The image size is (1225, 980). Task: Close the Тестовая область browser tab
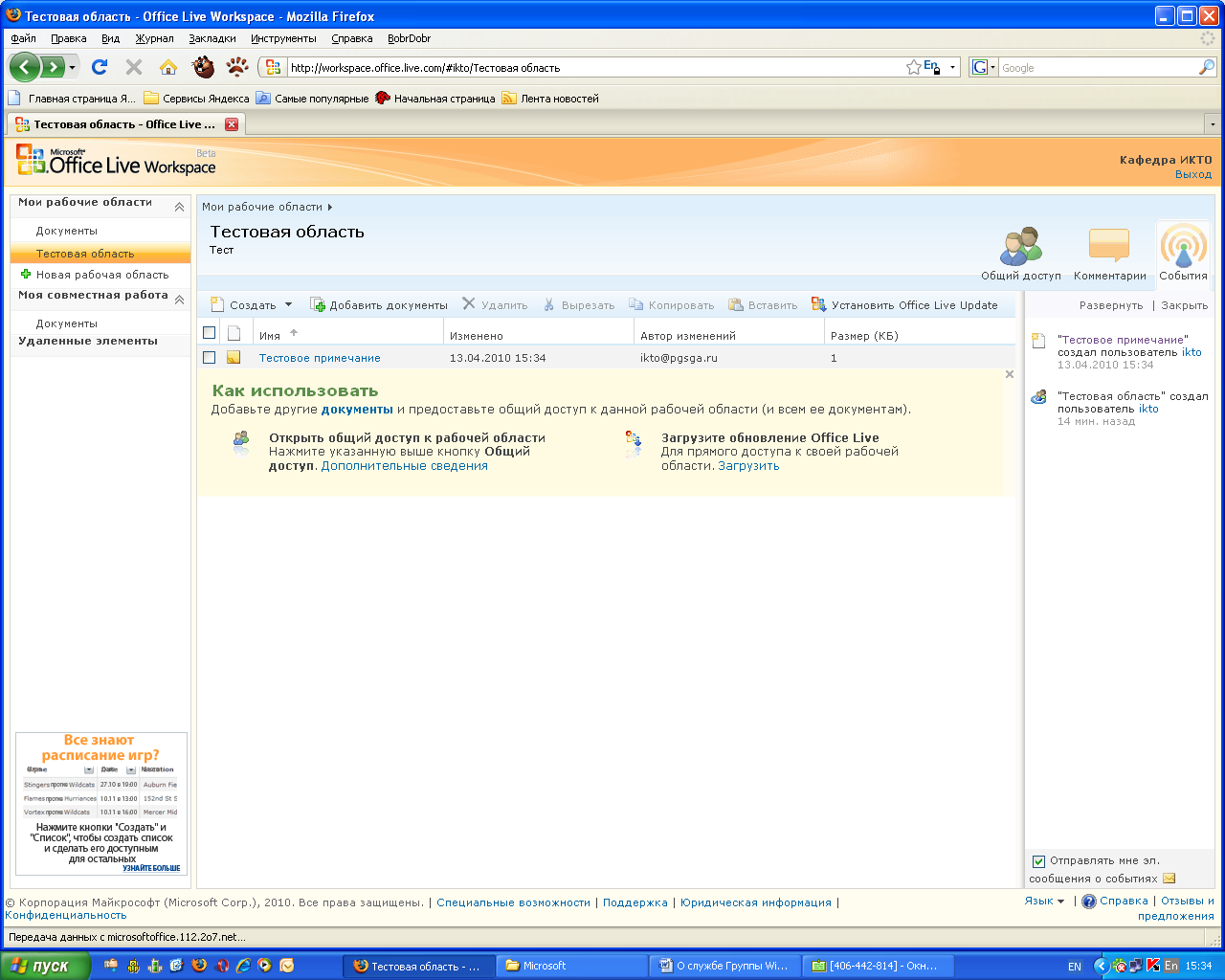(232, 124)
